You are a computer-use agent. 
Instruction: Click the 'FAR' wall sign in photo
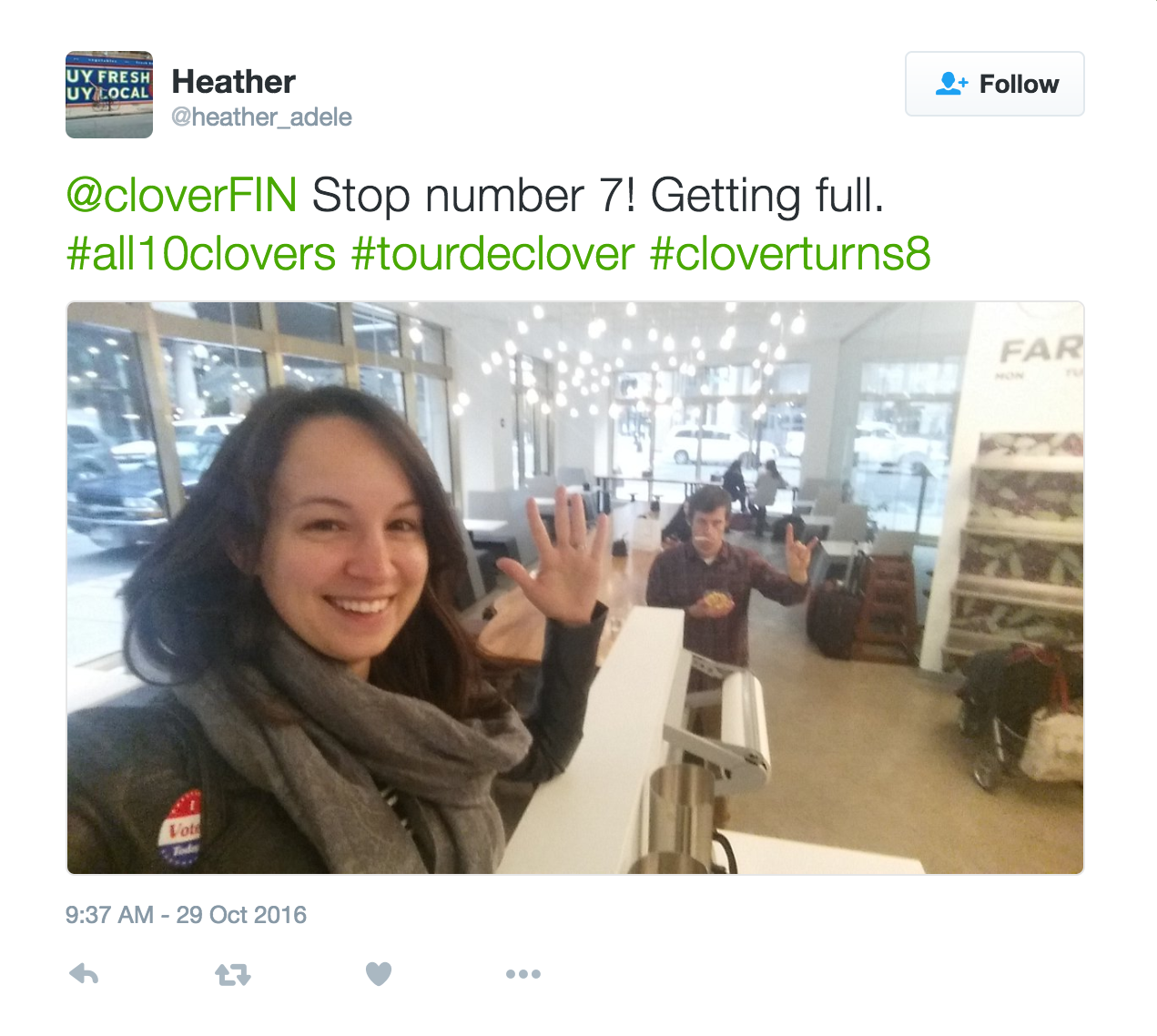pyautogui.click(x=1041, y=350)
